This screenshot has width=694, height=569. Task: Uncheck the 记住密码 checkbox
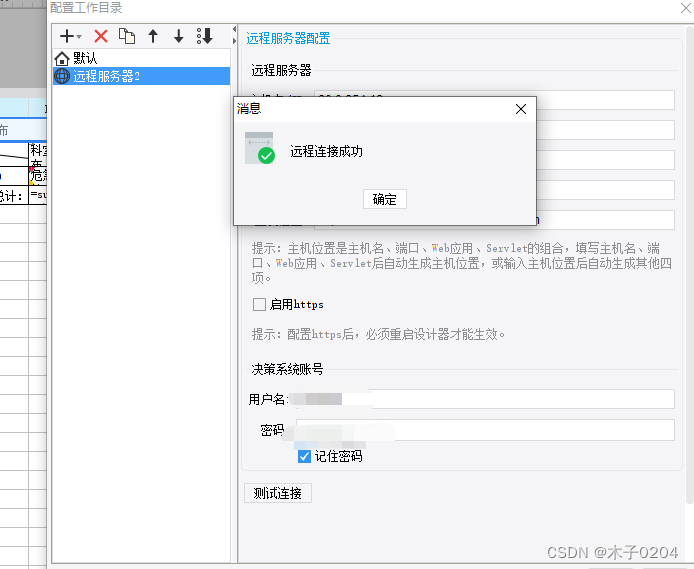click(x=305, y=456)
